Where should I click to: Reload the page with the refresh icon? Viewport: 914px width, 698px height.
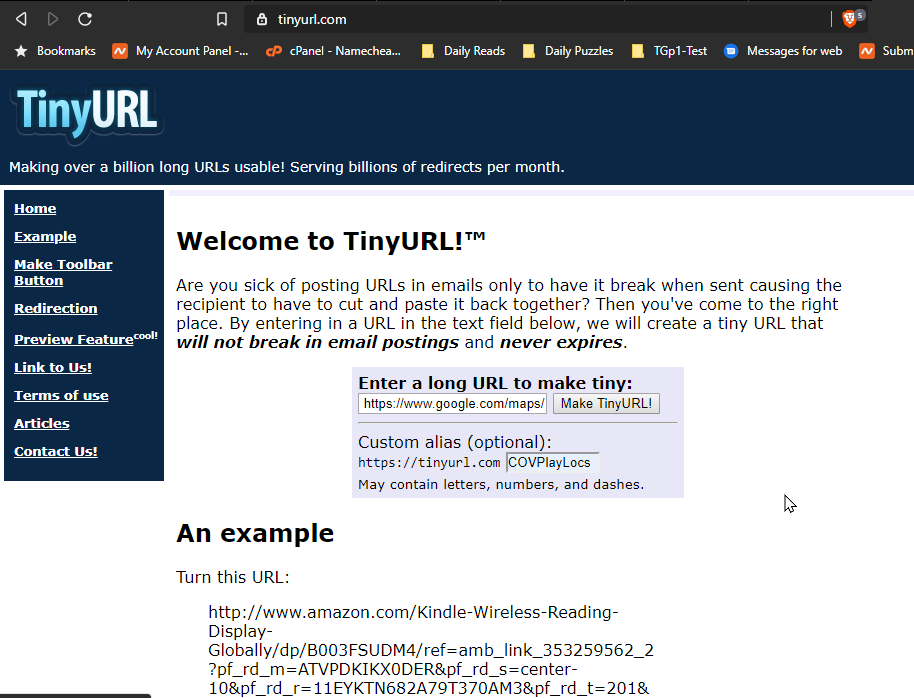click(x=85, y=19)
